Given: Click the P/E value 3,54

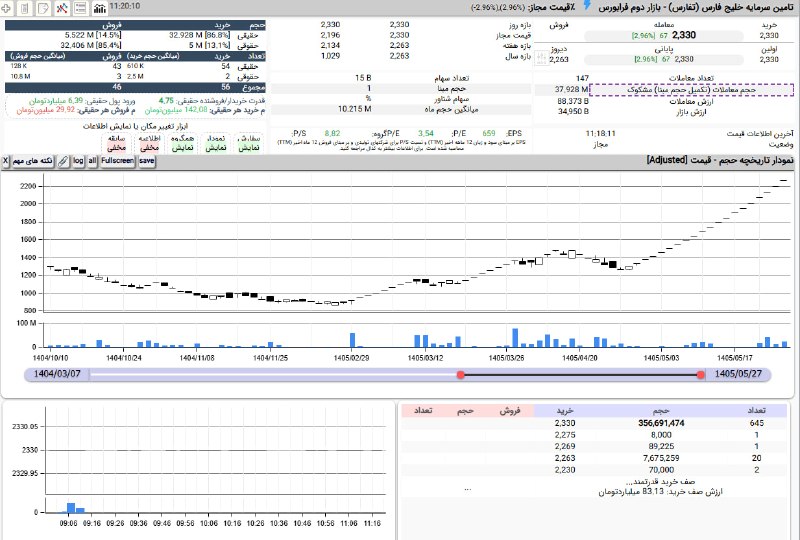Looking at the screenshot, I should (426, 133).
